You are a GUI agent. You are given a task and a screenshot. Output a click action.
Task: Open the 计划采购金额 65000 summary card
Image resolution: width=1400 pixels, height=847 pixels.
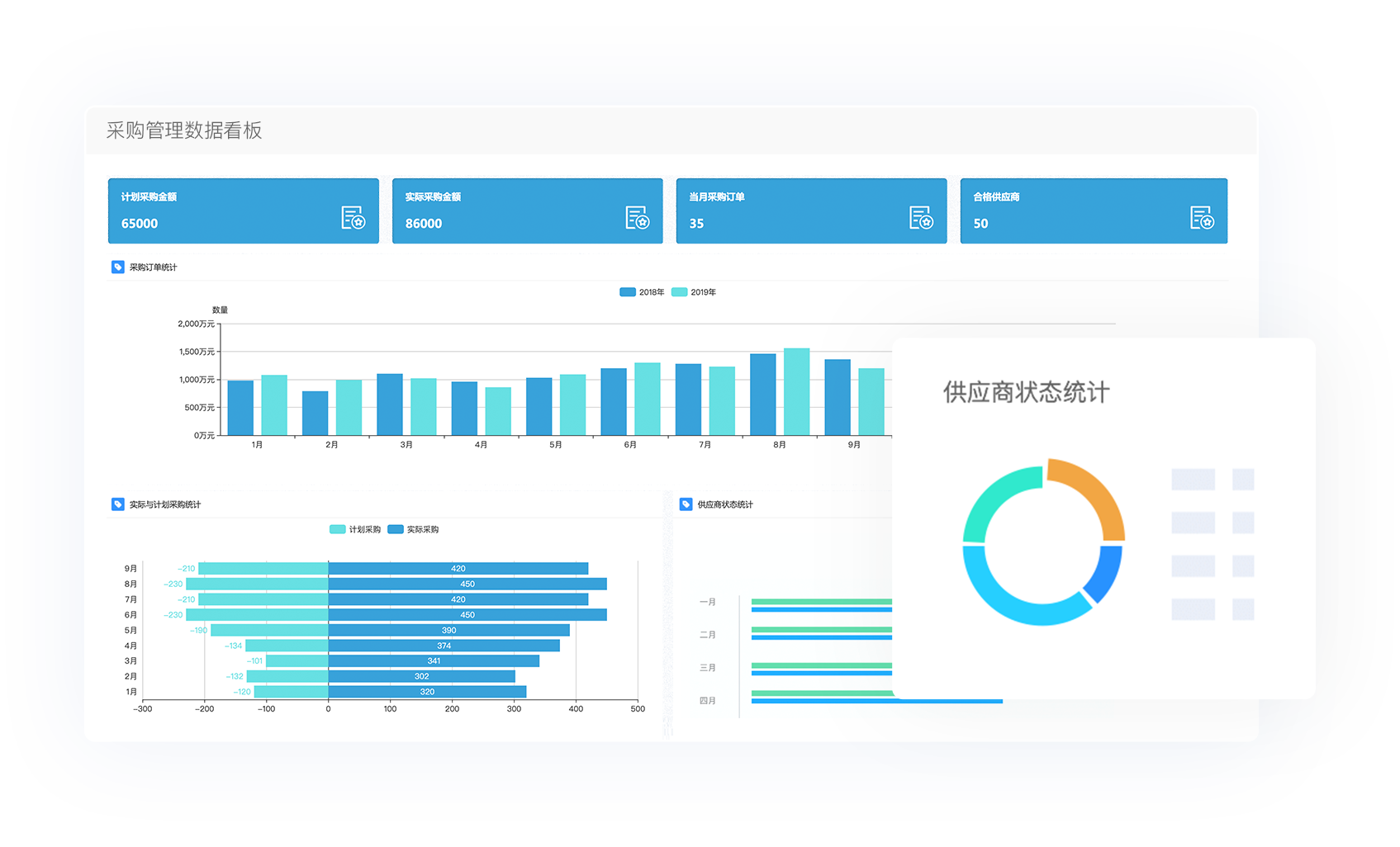[x=243, y=211]
